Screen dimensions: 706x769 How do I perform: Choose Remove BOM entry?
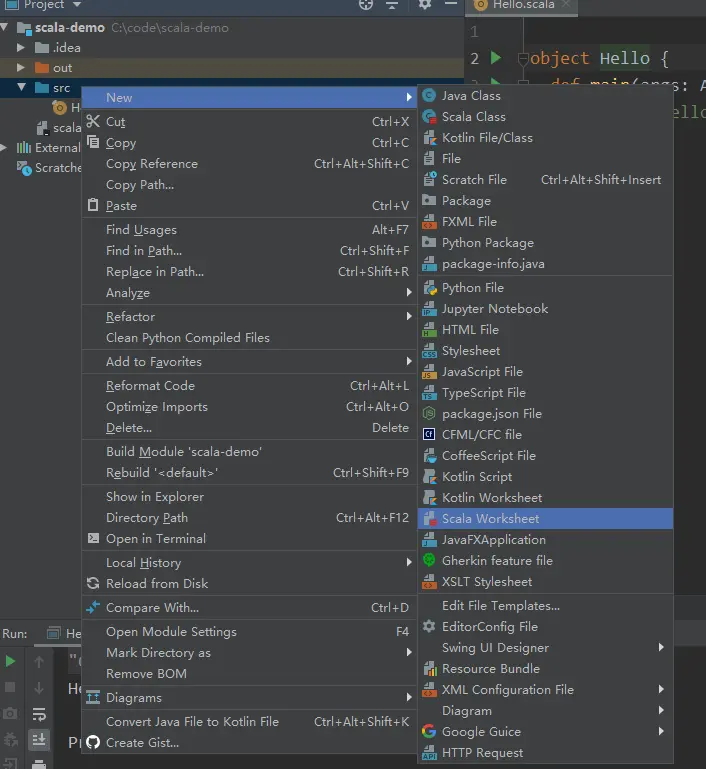249,674
